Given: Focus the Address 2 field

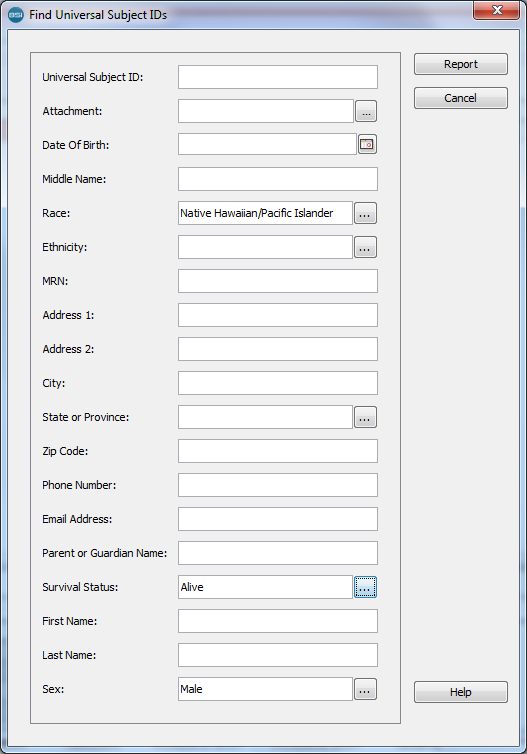Looking at the screenshot, I should tap(278, 349).
